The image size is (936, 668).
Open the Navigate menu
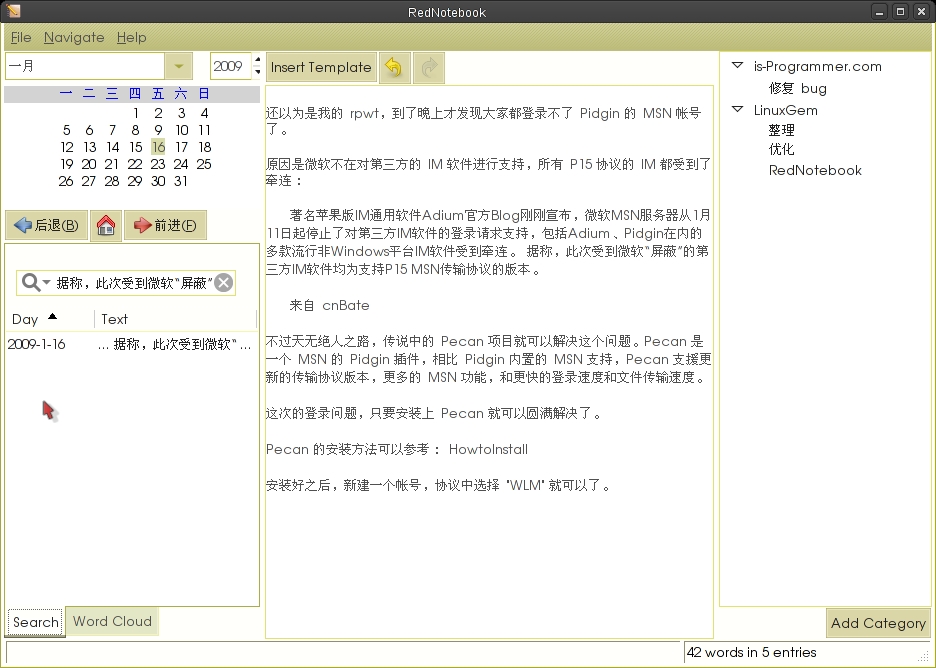[x=74, y=37]
